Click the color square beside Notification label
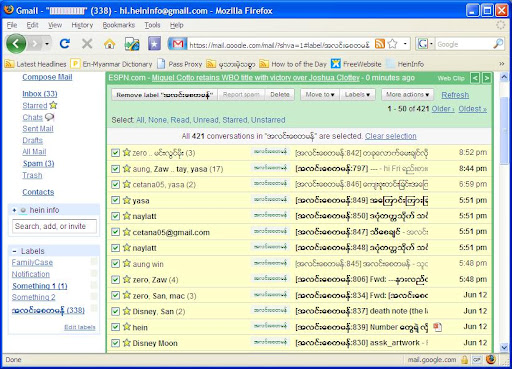512x369 pixels. coord(94,273)
